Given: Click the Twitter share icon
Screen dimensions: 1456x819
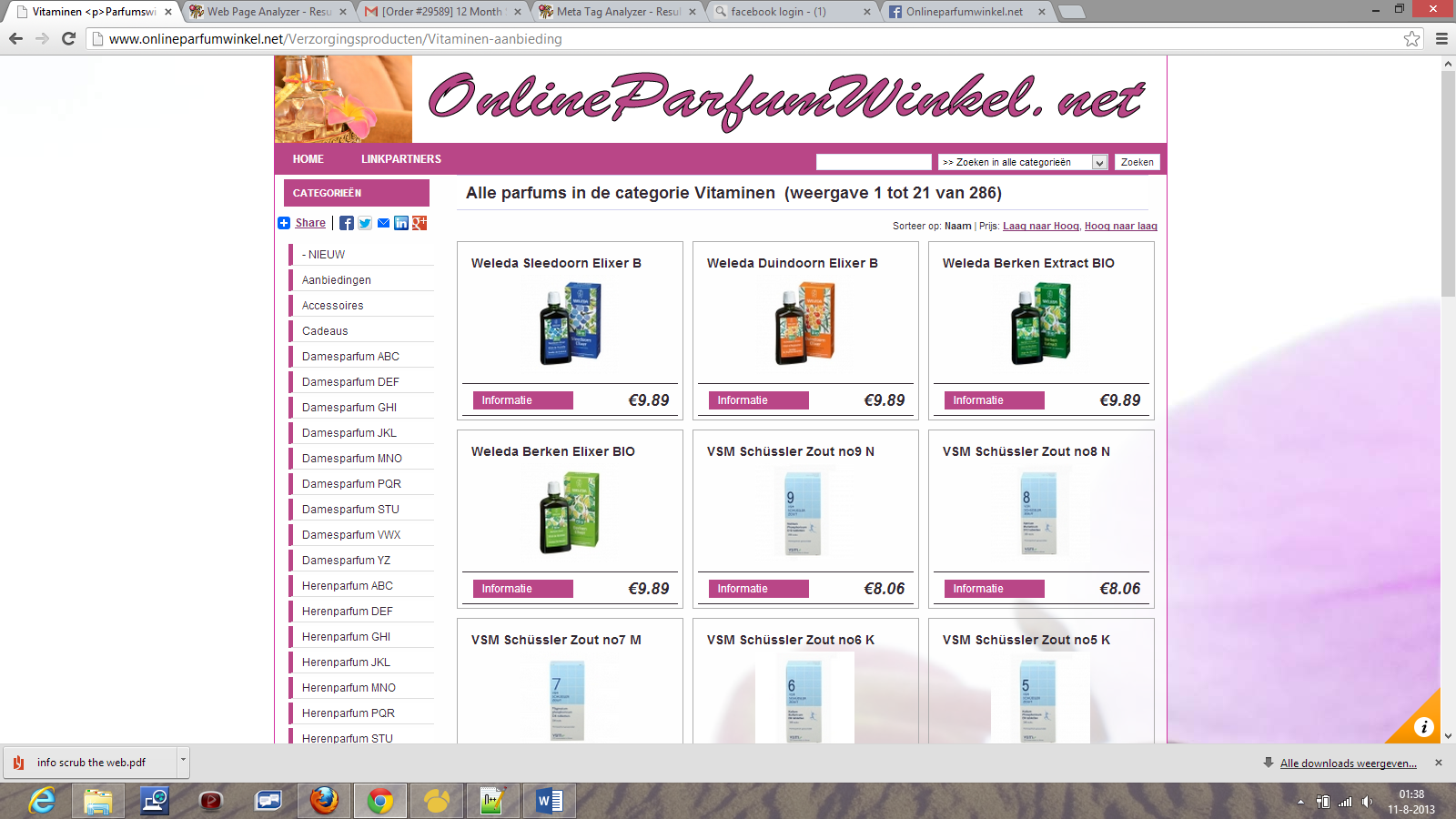Looking at the screenshot, I should click(x=365, y=223).
